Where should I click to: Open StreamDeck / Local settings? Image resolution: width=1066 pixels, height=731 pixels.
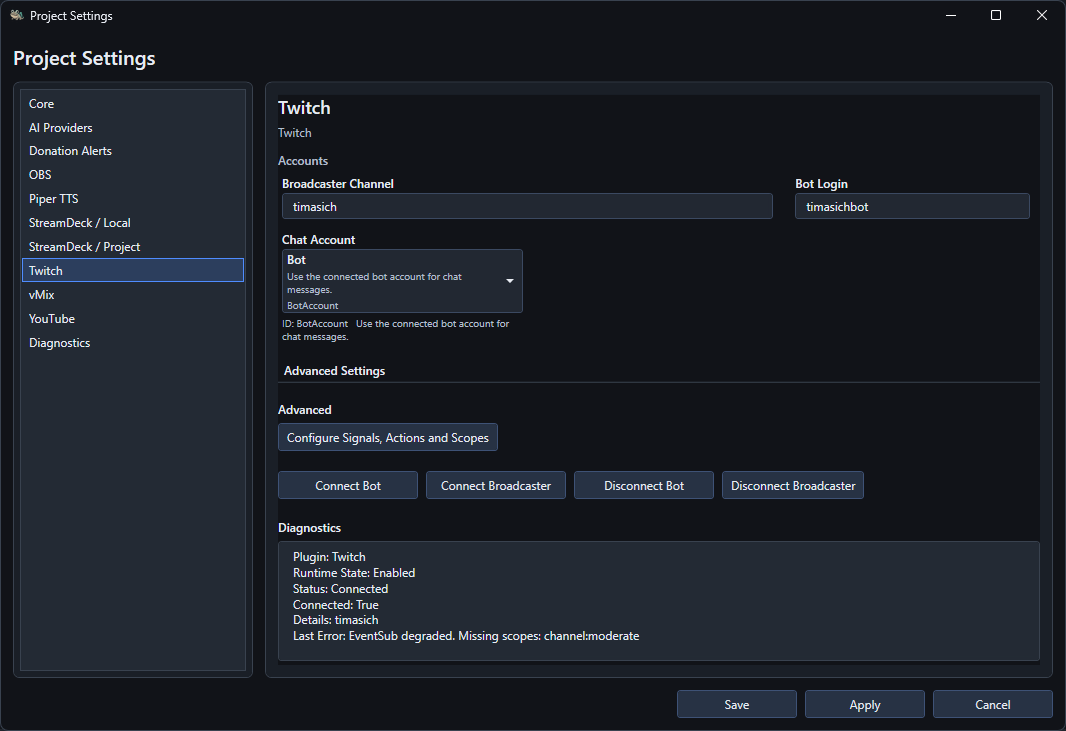(x=133, y=222)
